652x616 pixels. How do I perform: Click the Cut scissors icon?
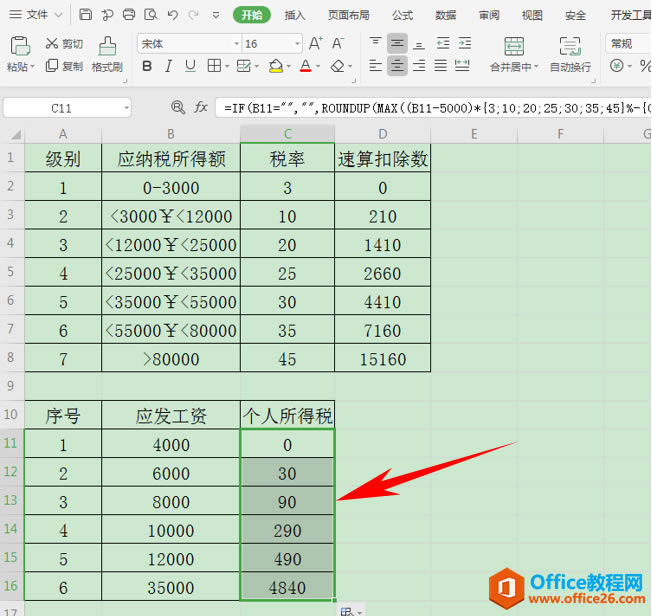click(x=52, y=43)
